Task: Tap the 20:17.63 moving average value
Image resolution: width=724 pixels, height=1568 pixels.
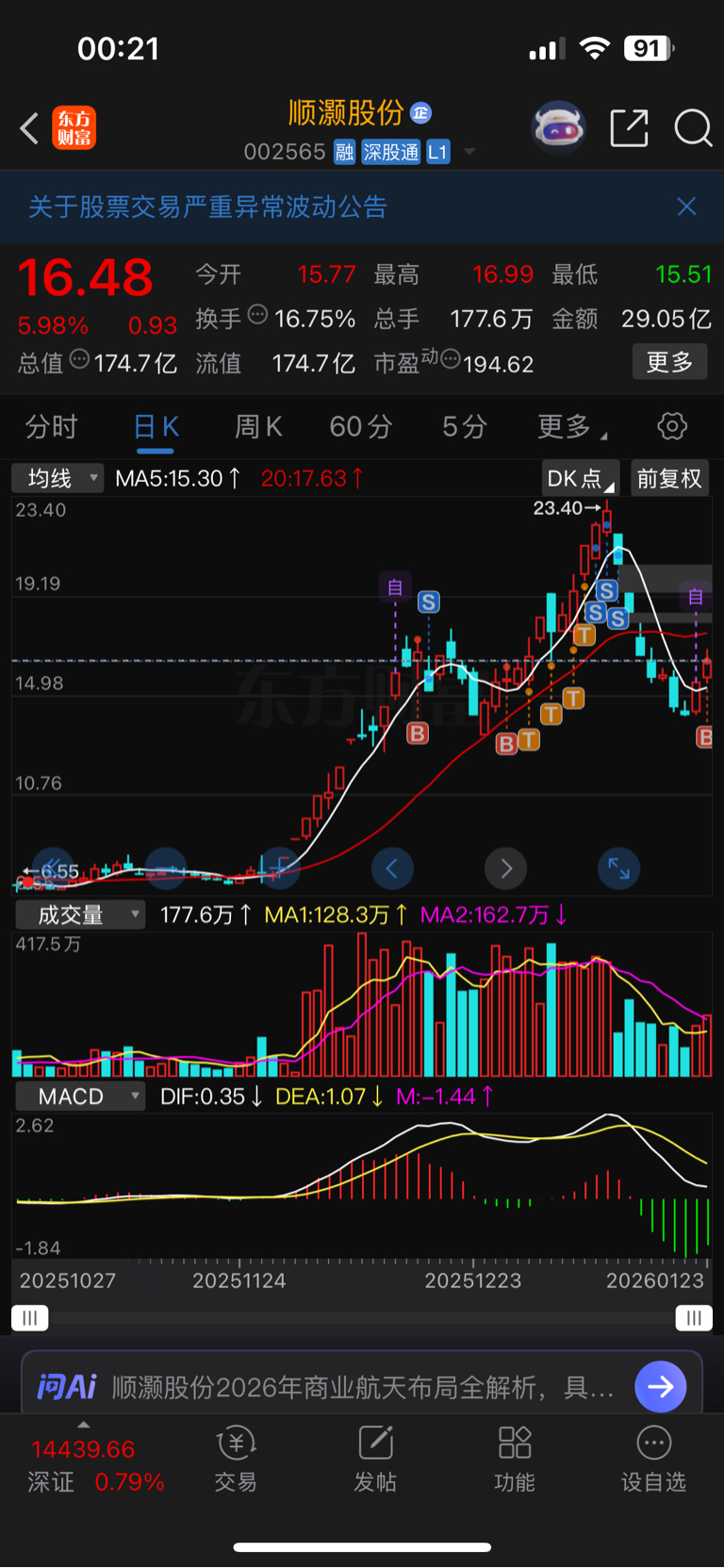Action: pyautogui.click(x=312, y=478)
